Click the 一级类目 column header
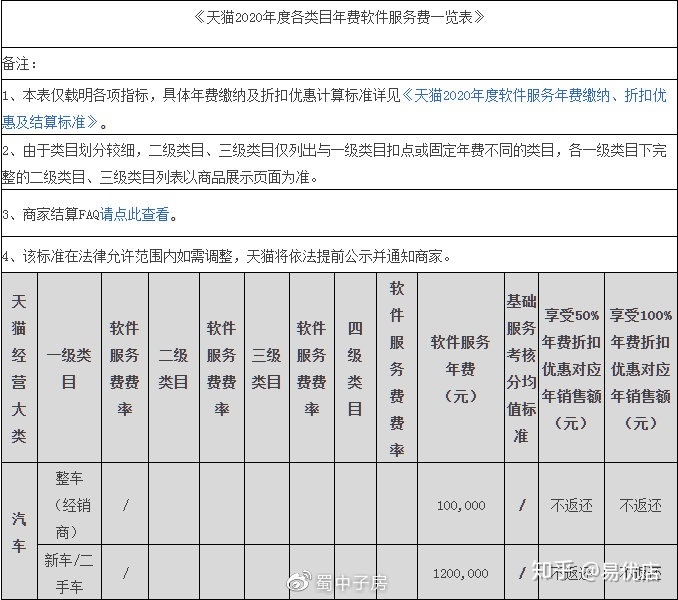The height and width of the screenshot is (600, 678). 69,368
